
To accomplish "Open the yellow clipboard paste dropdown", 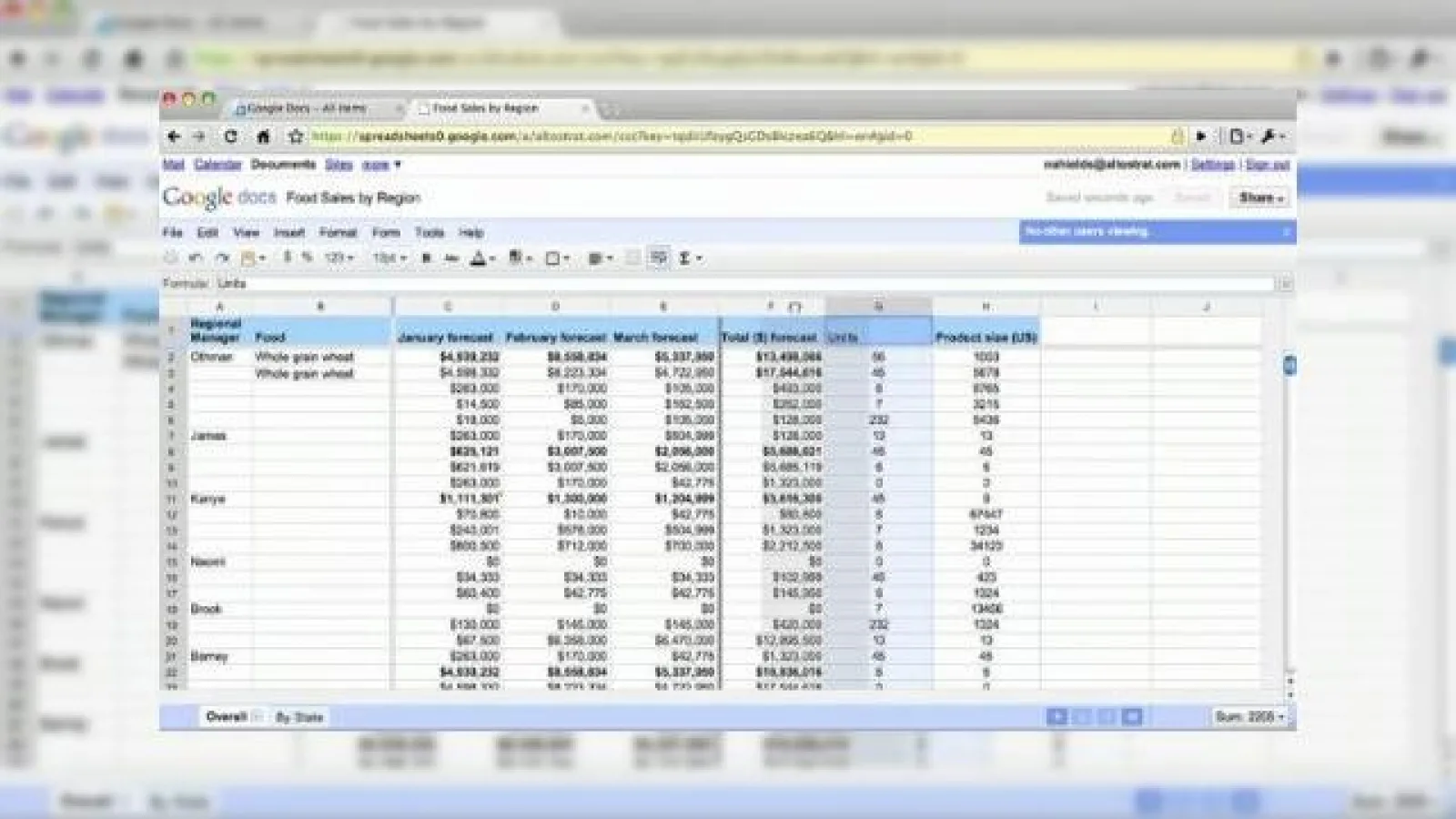I will click(253, 258).
